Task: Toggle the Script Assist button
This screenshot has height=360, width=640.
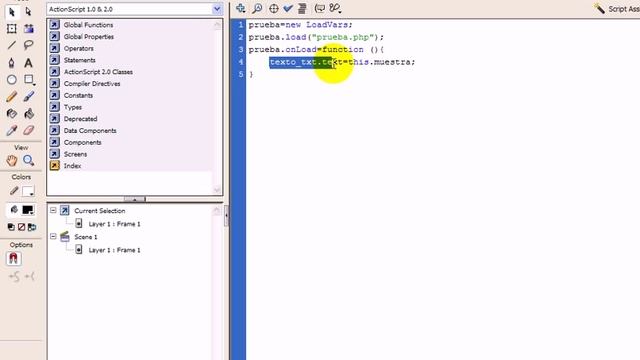Action: click(617, 9)
